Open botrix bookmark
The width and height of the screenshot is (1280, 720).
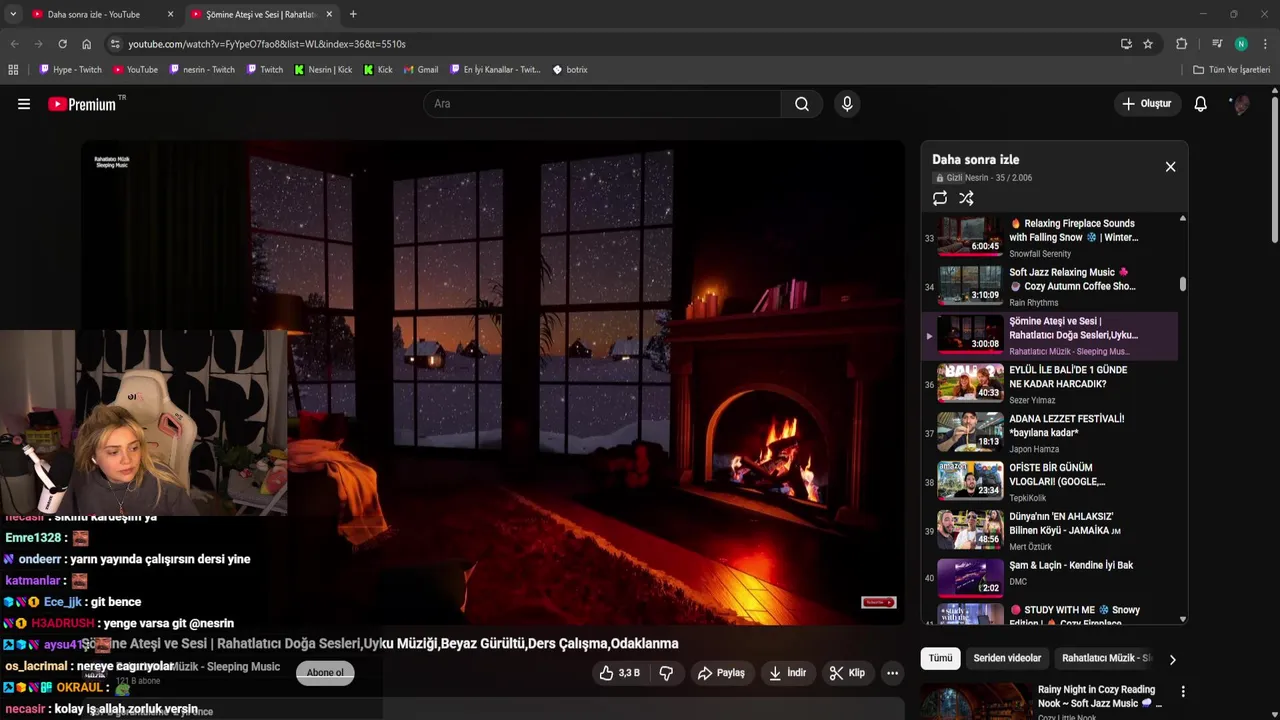click(570, 70)
